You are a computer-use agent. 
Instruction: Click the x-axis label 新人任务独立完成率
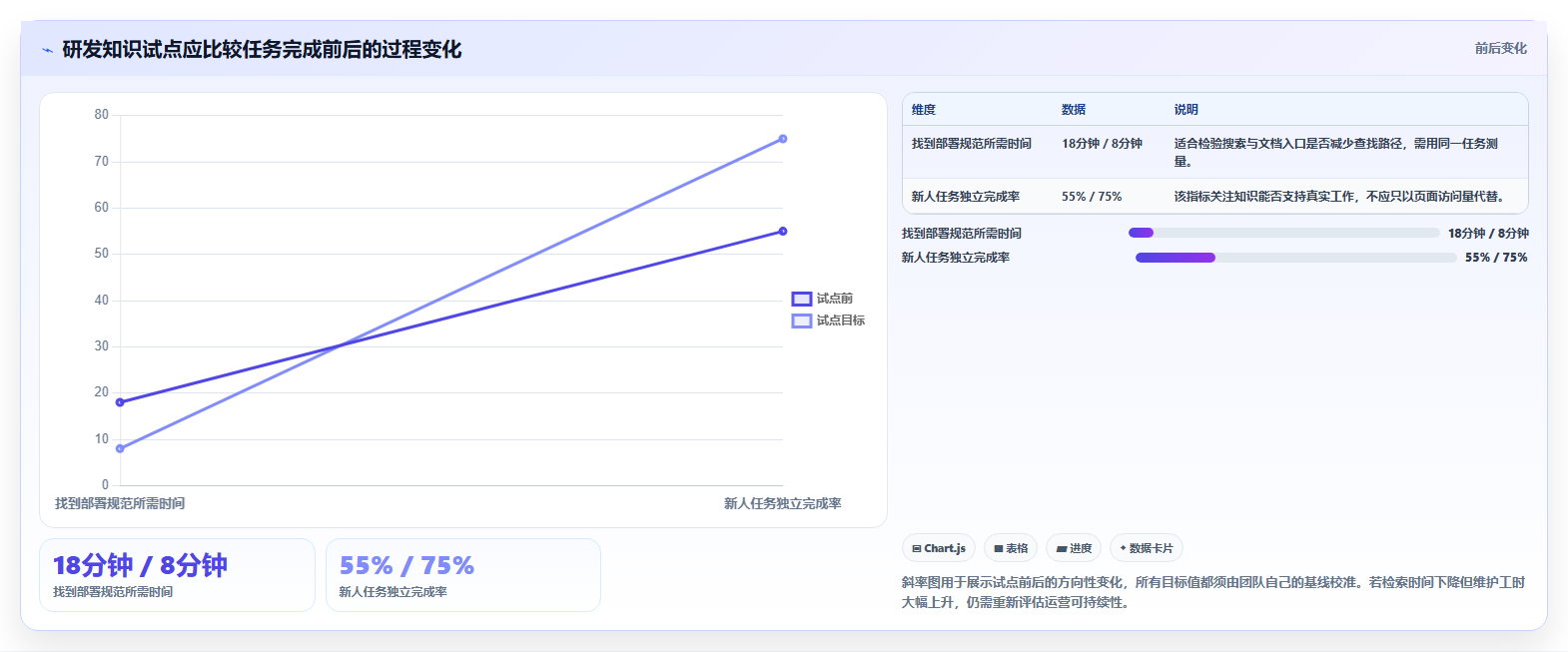pyautogui.click(x=783, y=503)
